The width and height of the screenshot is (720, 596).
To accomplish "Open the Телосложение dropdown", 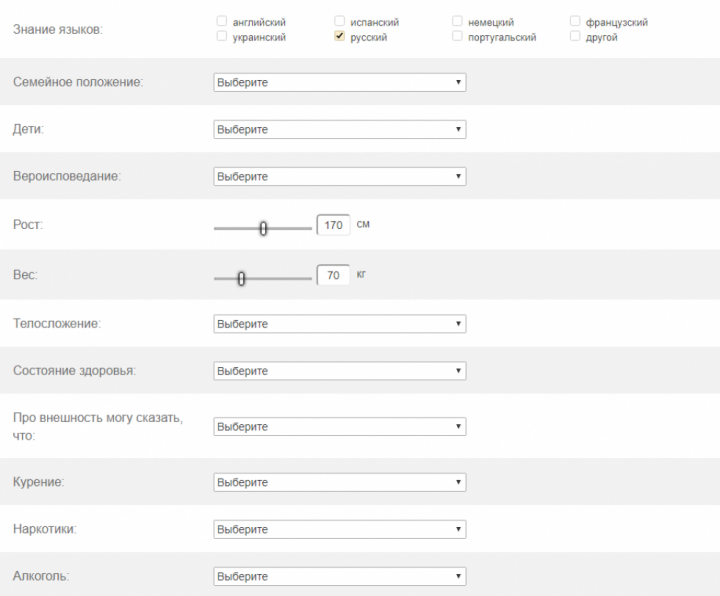I will click(x=340, y=324).
